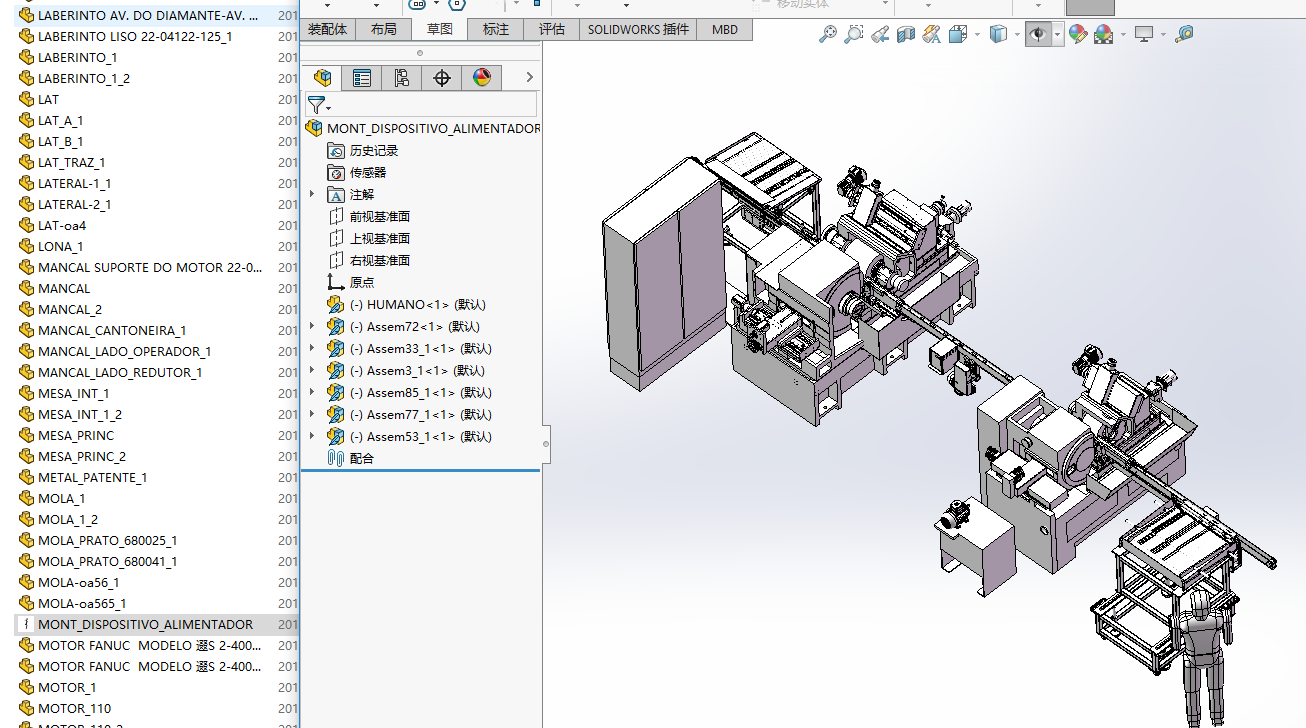Select the 前视基准面 plane in tree

point(379,217)
